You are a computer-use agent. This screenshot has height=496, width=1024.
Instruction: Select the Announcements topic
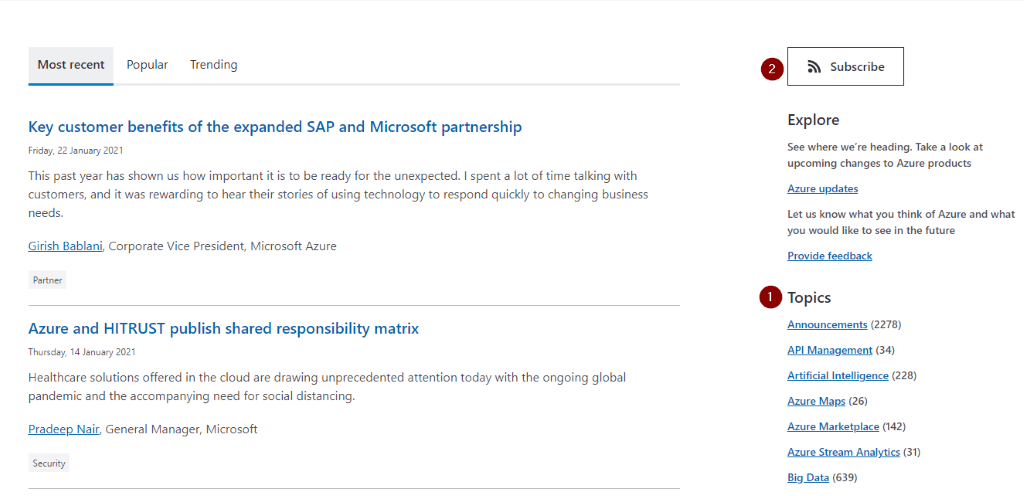(827, 324)
